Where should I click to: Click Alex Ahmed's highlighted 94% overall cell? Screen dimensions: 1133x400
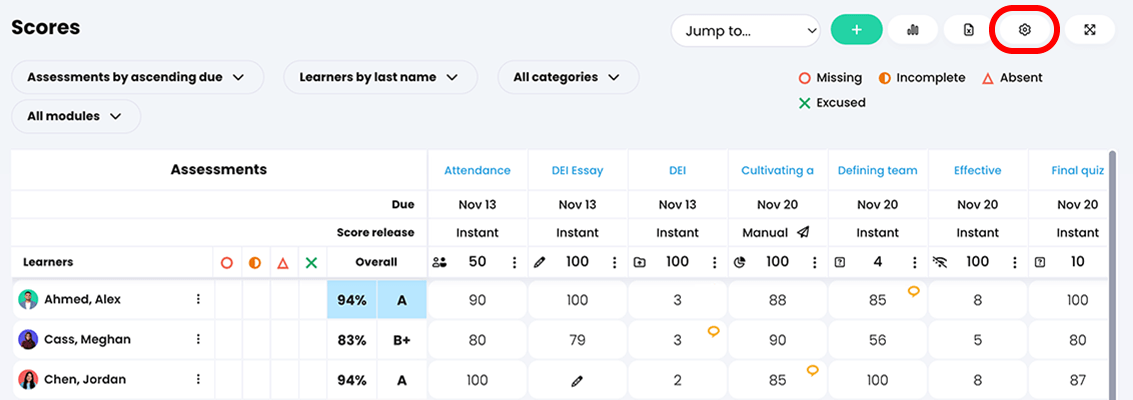point(352,300)
